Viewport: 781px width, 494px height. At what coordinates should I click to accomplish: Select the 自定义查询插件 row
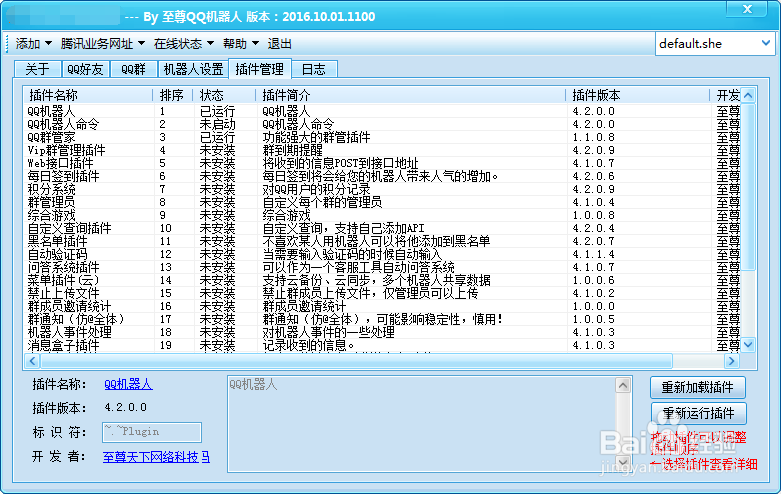point(382,228)
